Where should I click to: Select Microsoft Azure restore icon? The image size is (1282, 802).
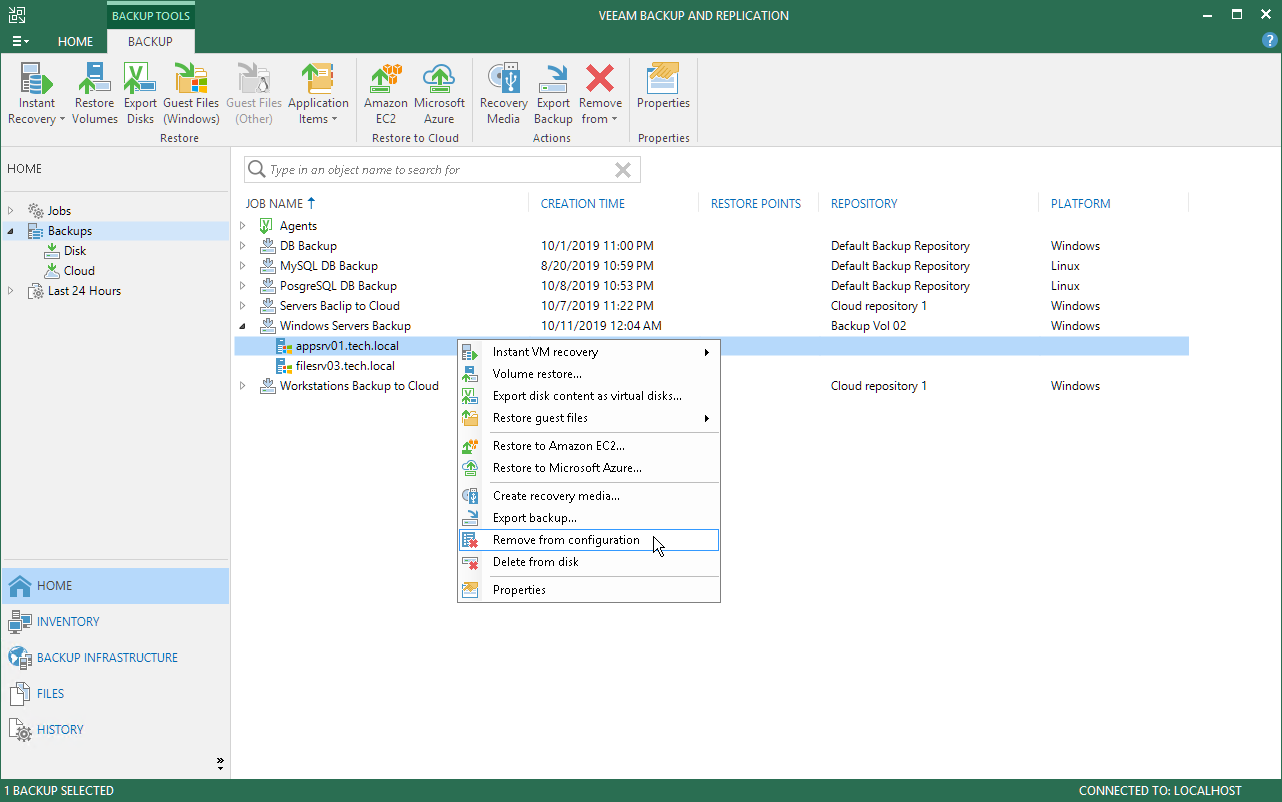[x=439, y=94]
